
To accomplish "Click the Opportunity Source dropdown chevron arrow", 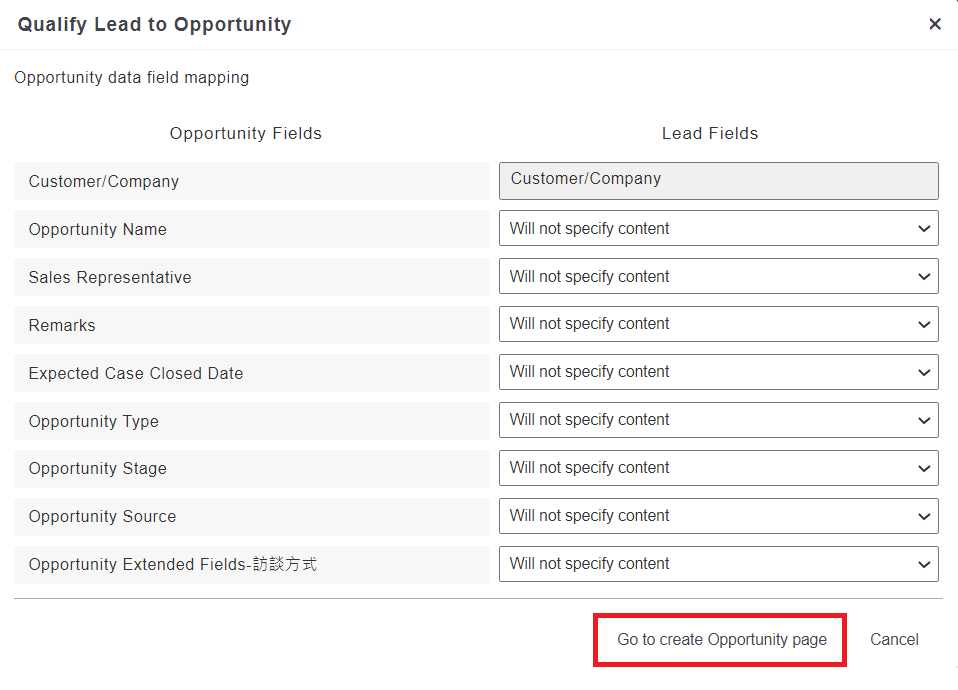I will point(923,516).
